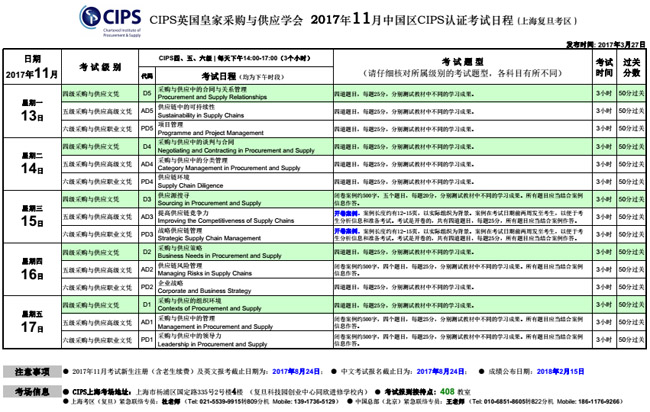This screenshot has height=412, width=650.
Task: Click the CIPS logo at top
Action: [x=110, y=21]
